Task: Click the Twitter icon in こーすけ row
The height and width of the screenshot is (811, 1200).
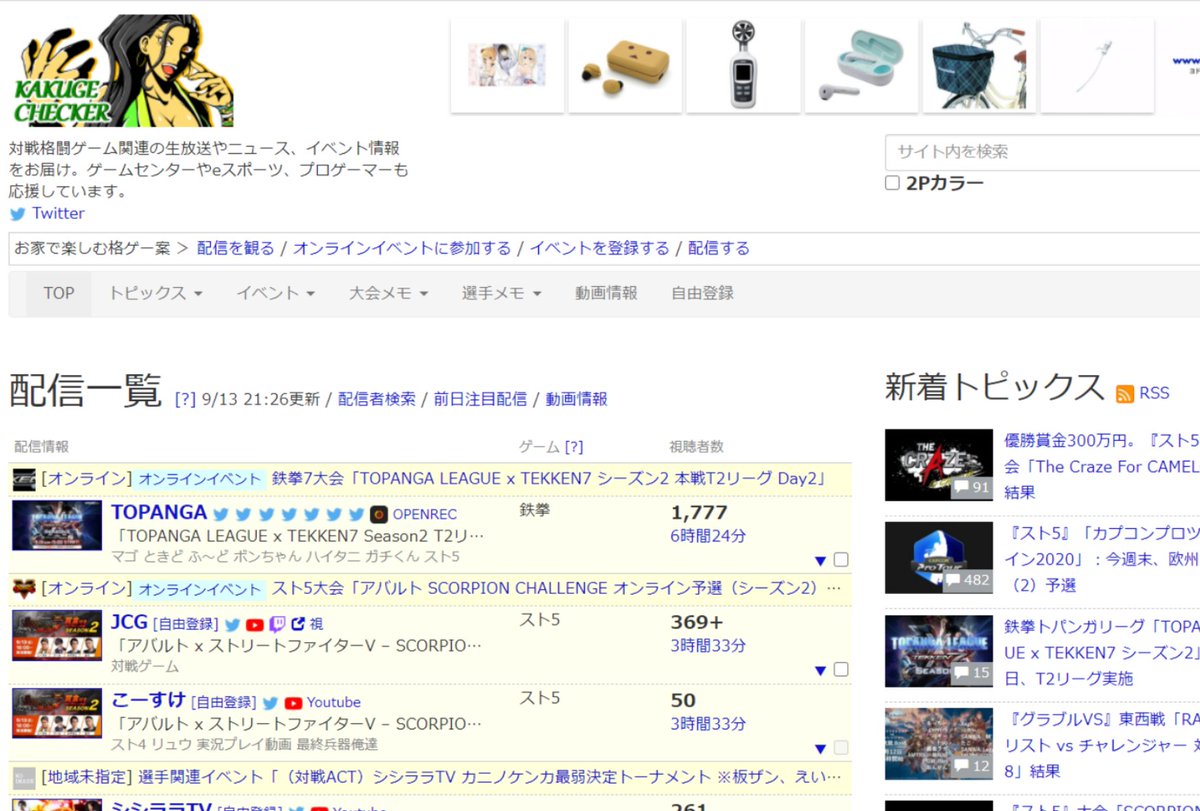Action: click(x=270, y=703)
